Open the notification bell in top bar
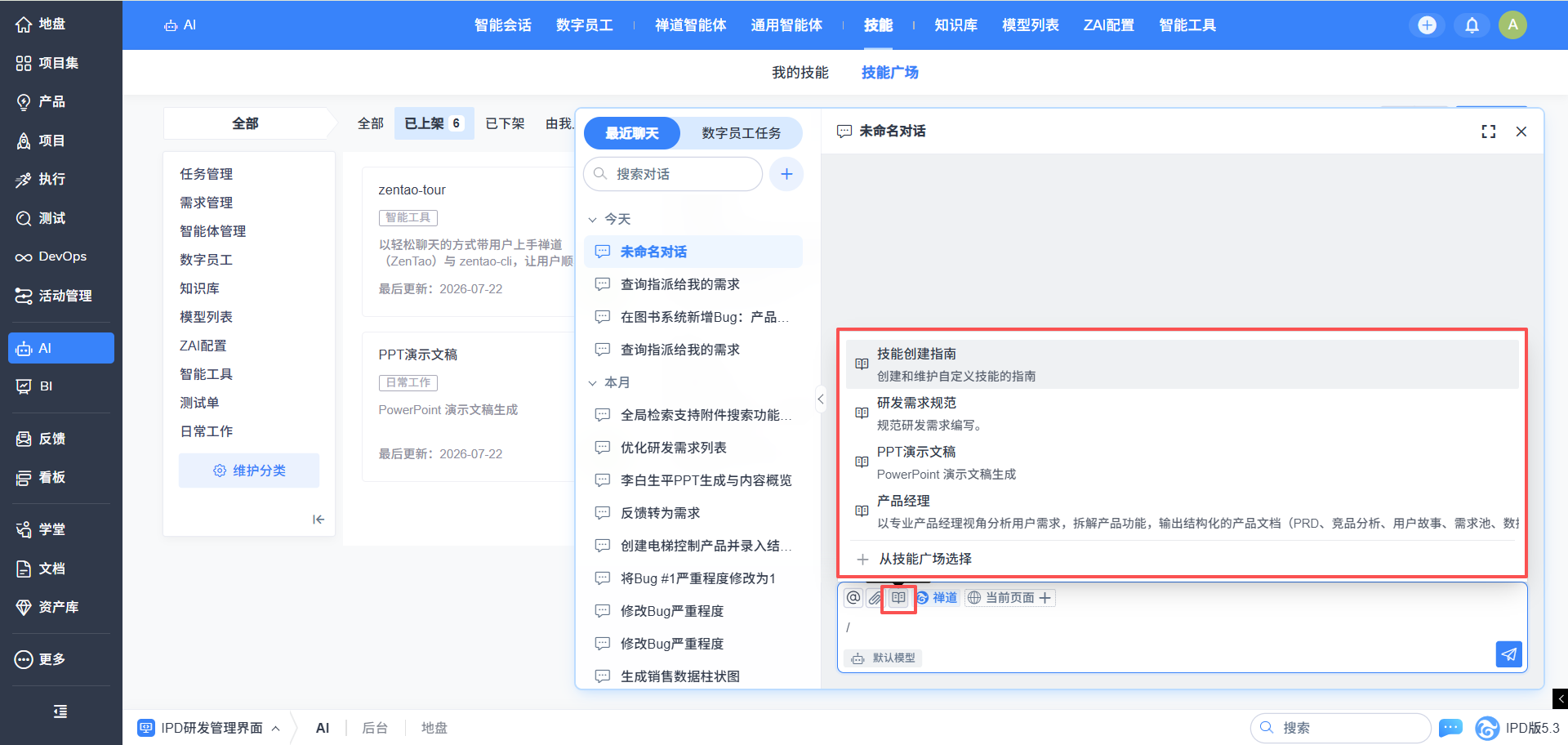The image size is (1568, 745). click(1472, 25)
